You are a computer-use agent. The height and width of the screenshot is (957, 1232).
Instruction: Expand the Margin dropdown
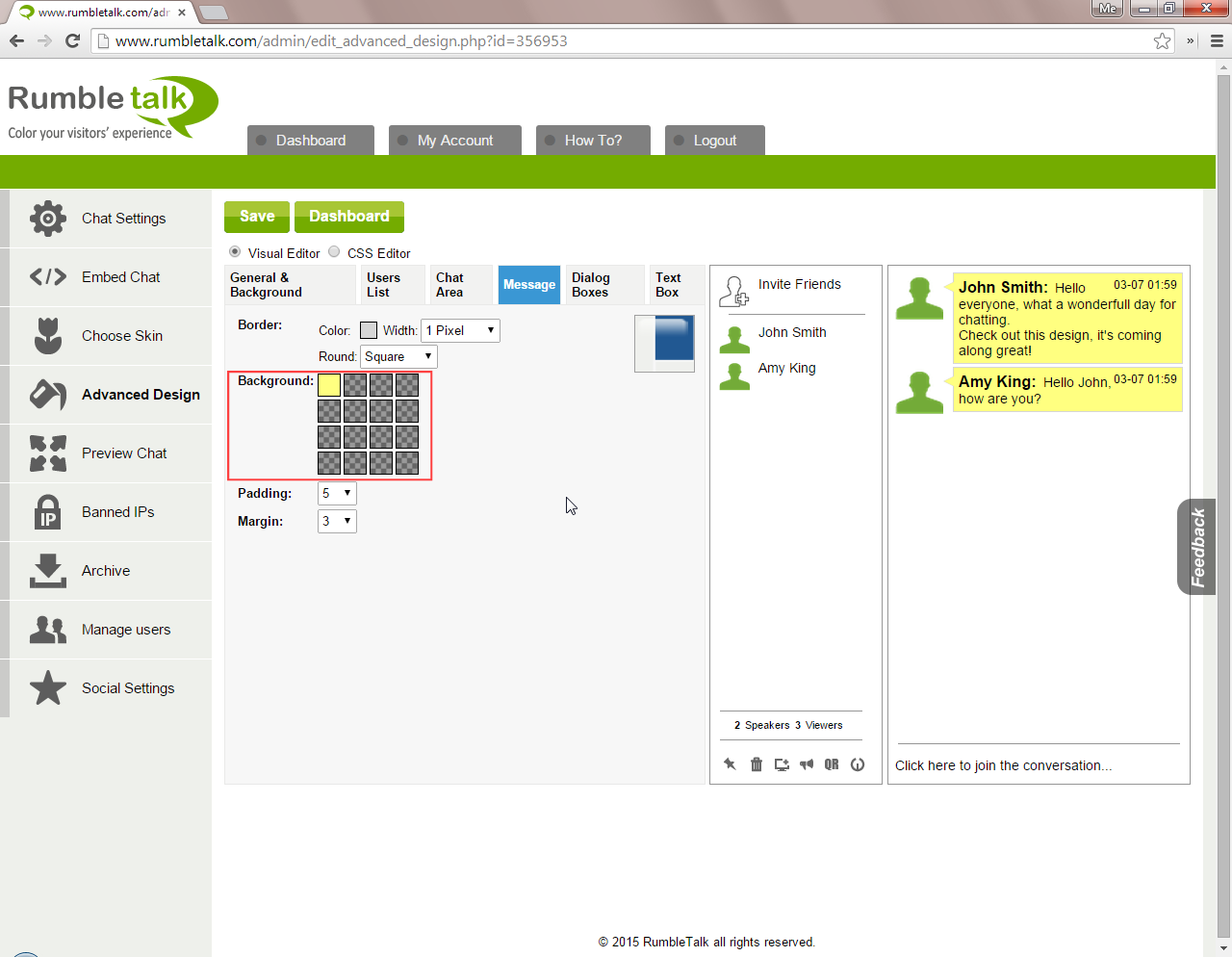[x=337, y=521]
